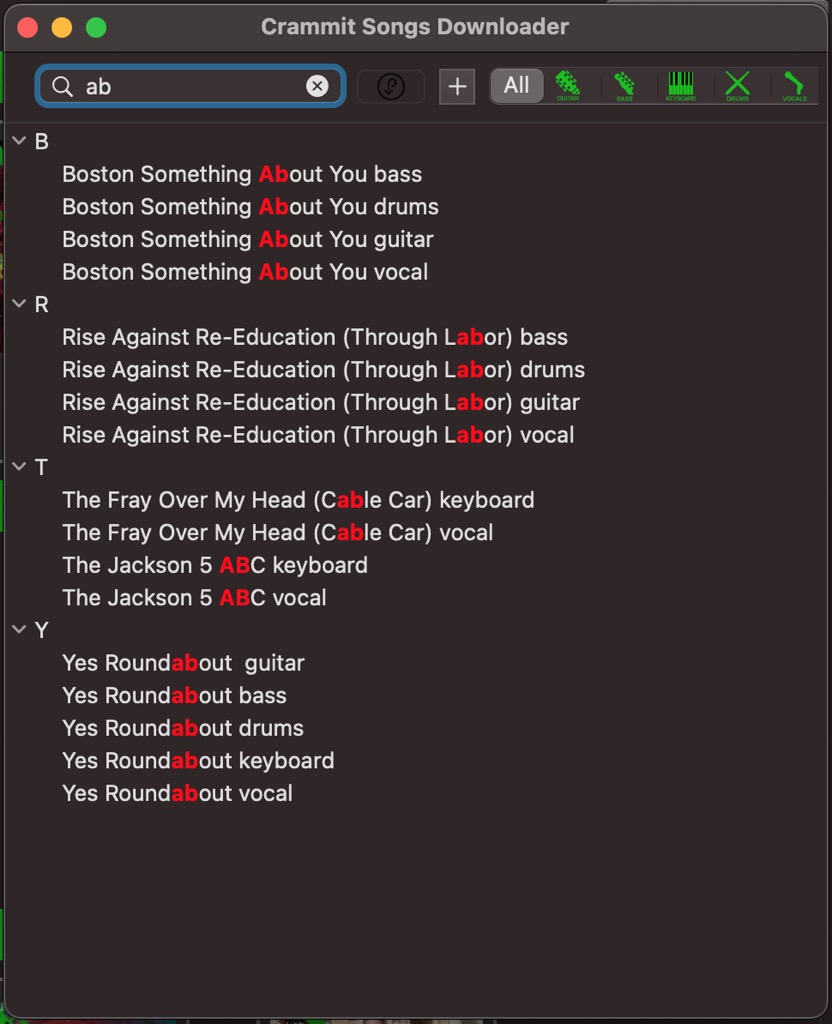This screenshot has height=1024, width=832.
Task: Filter songs by the Keyboard icon
Action: (681, 85)
